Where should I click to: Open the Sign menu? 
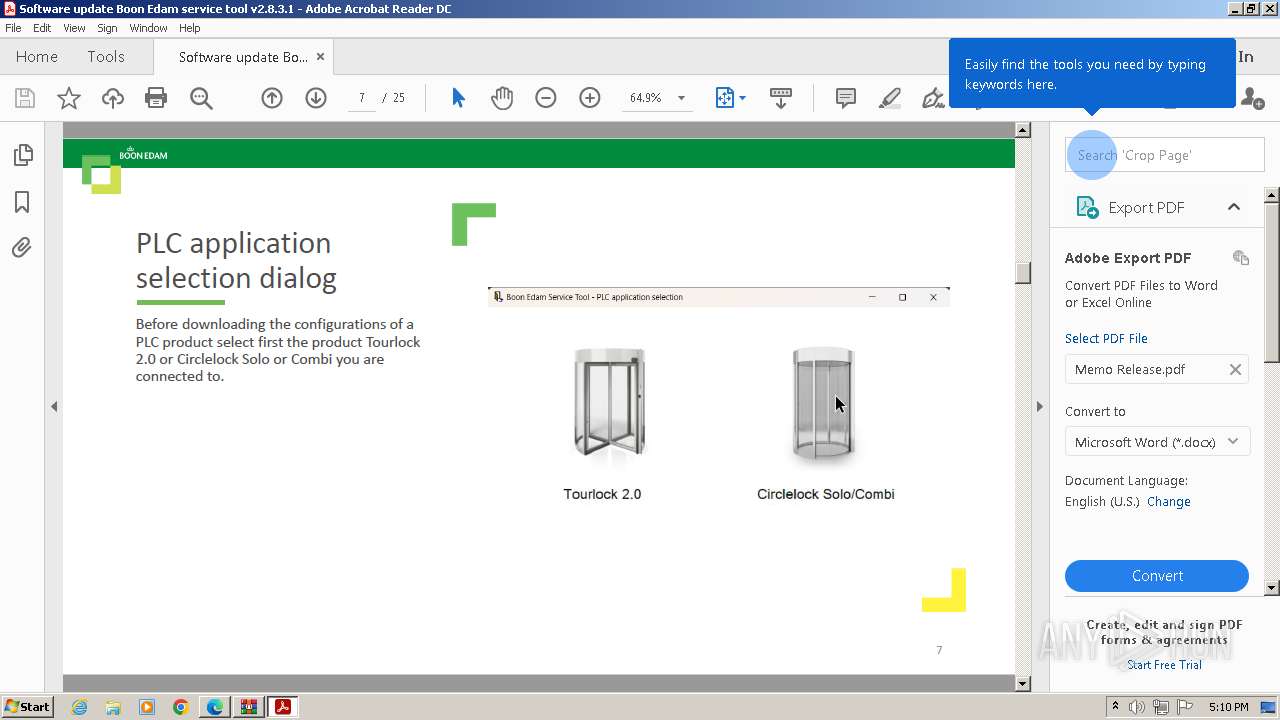(x=107, y=28)
